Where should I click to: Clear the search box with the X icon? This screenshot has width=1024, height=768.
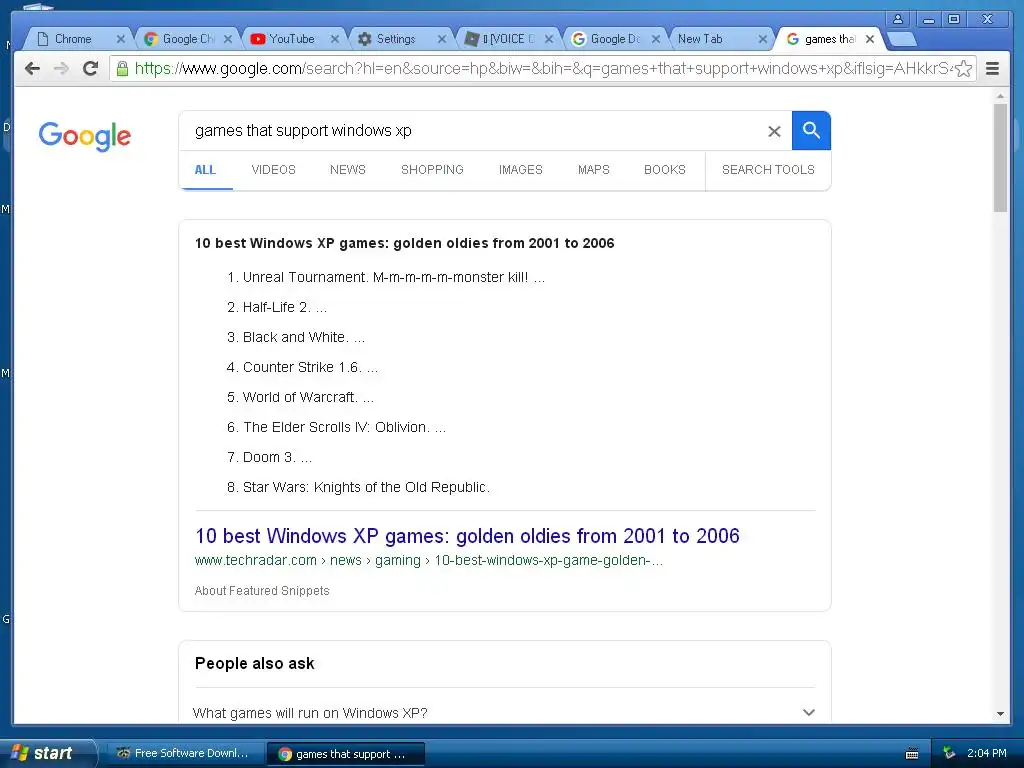(774, 131)
